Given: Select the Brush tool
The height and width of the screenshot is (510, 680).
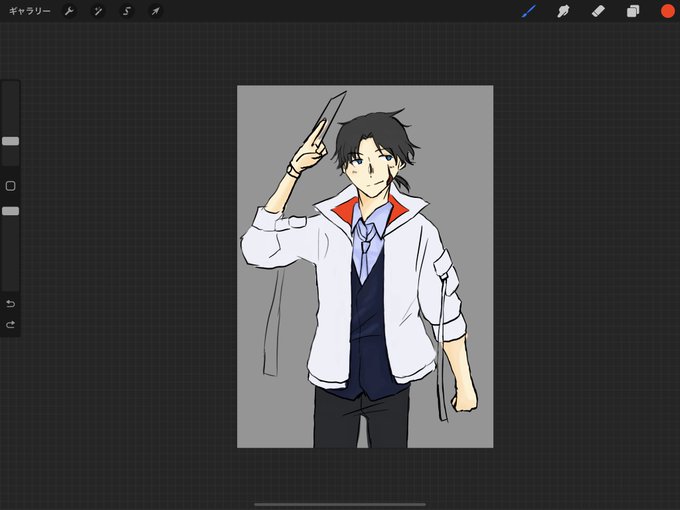Looking at the screenshot, I should pyautogui.click(x=529, y=11).
